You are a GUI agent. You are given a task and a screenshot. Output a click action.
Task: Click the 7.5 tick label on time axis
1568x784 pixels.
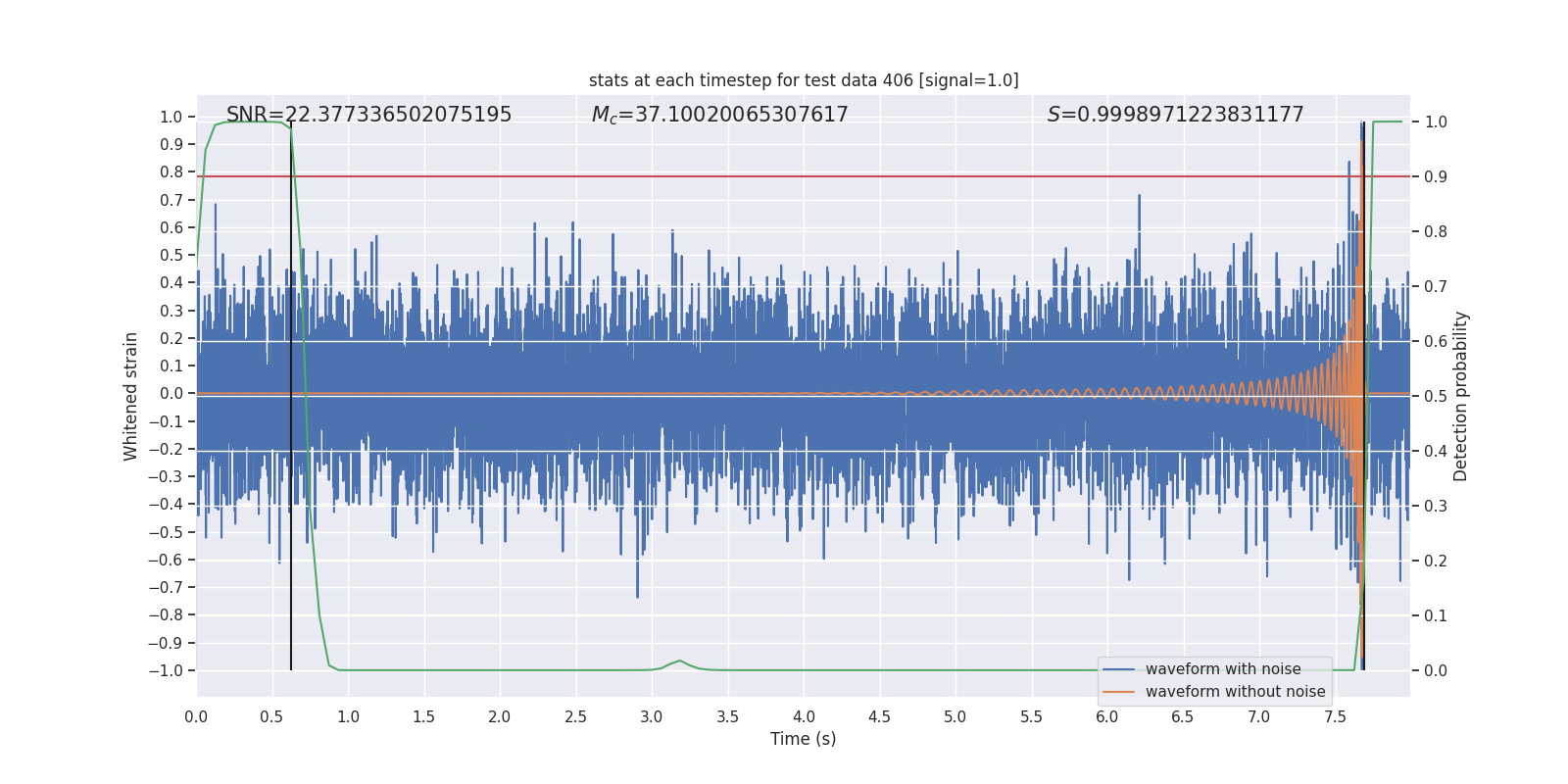click(x=1335, y=716)
